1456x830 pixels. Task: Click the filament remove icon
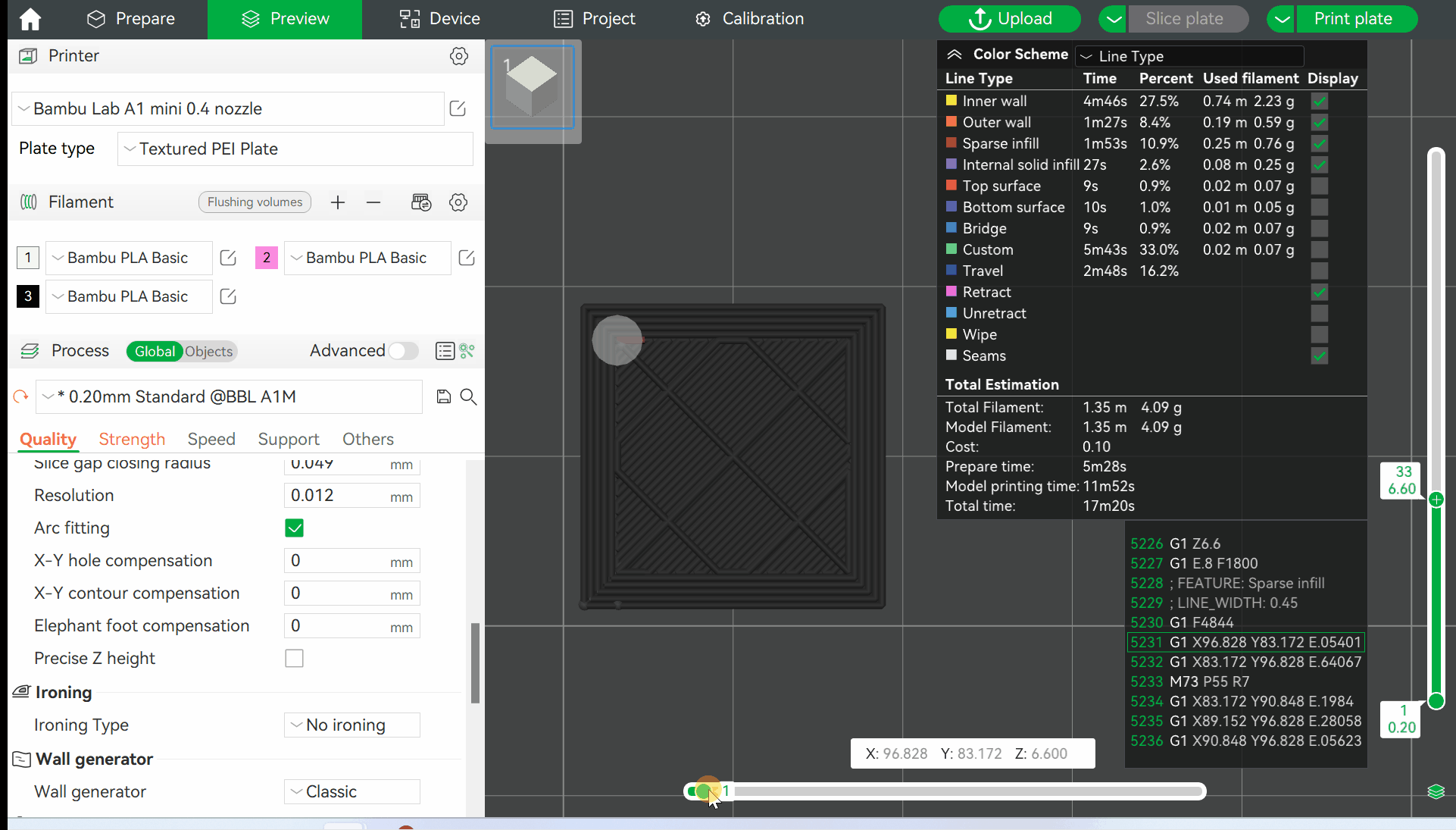pyautogui.click(x=373, y=202)
